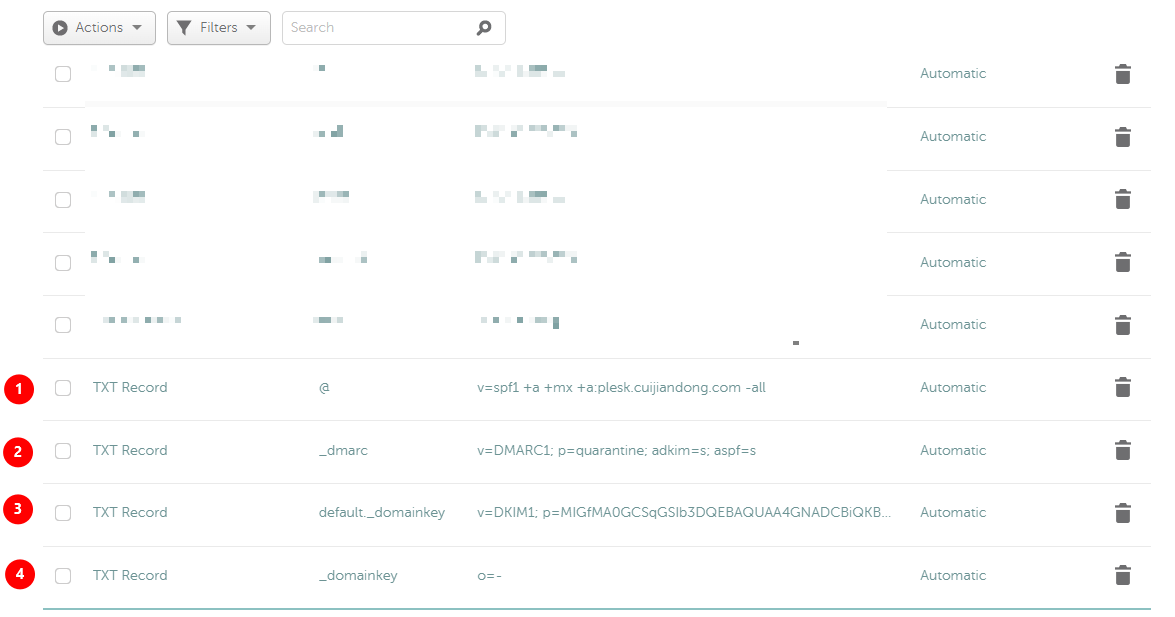Edit the v=DMARC1 quarantine value

[x=616, y=450]
